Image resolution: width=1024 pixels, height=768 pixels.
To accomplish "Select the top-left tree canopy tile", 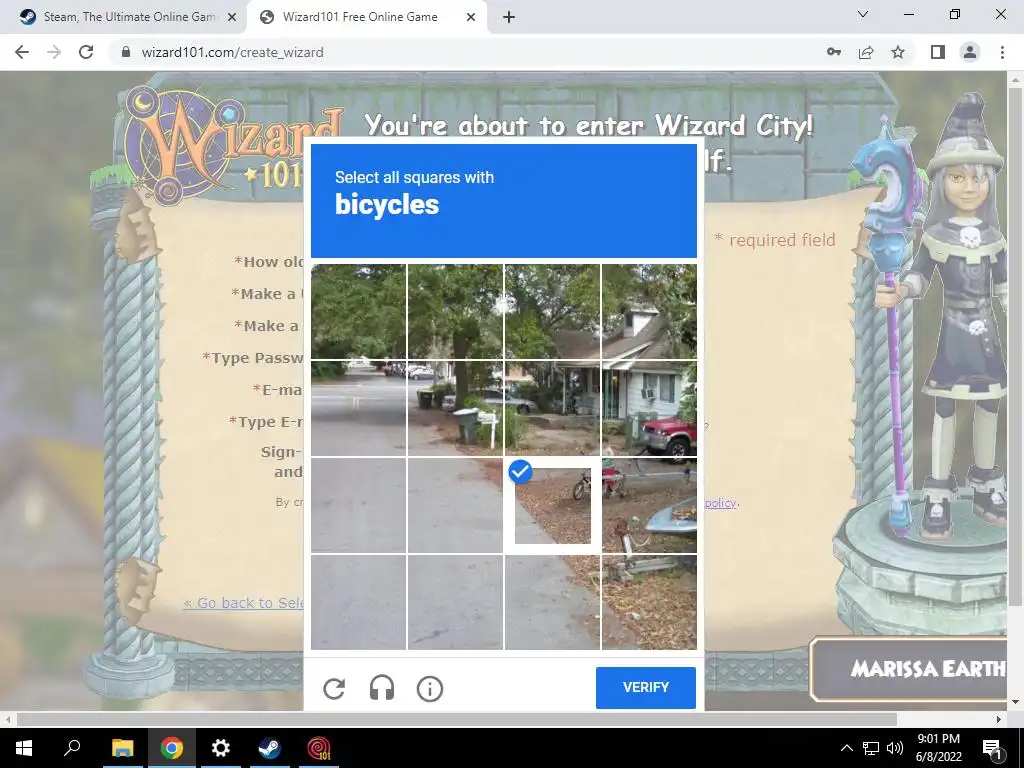I will point(358,312).
